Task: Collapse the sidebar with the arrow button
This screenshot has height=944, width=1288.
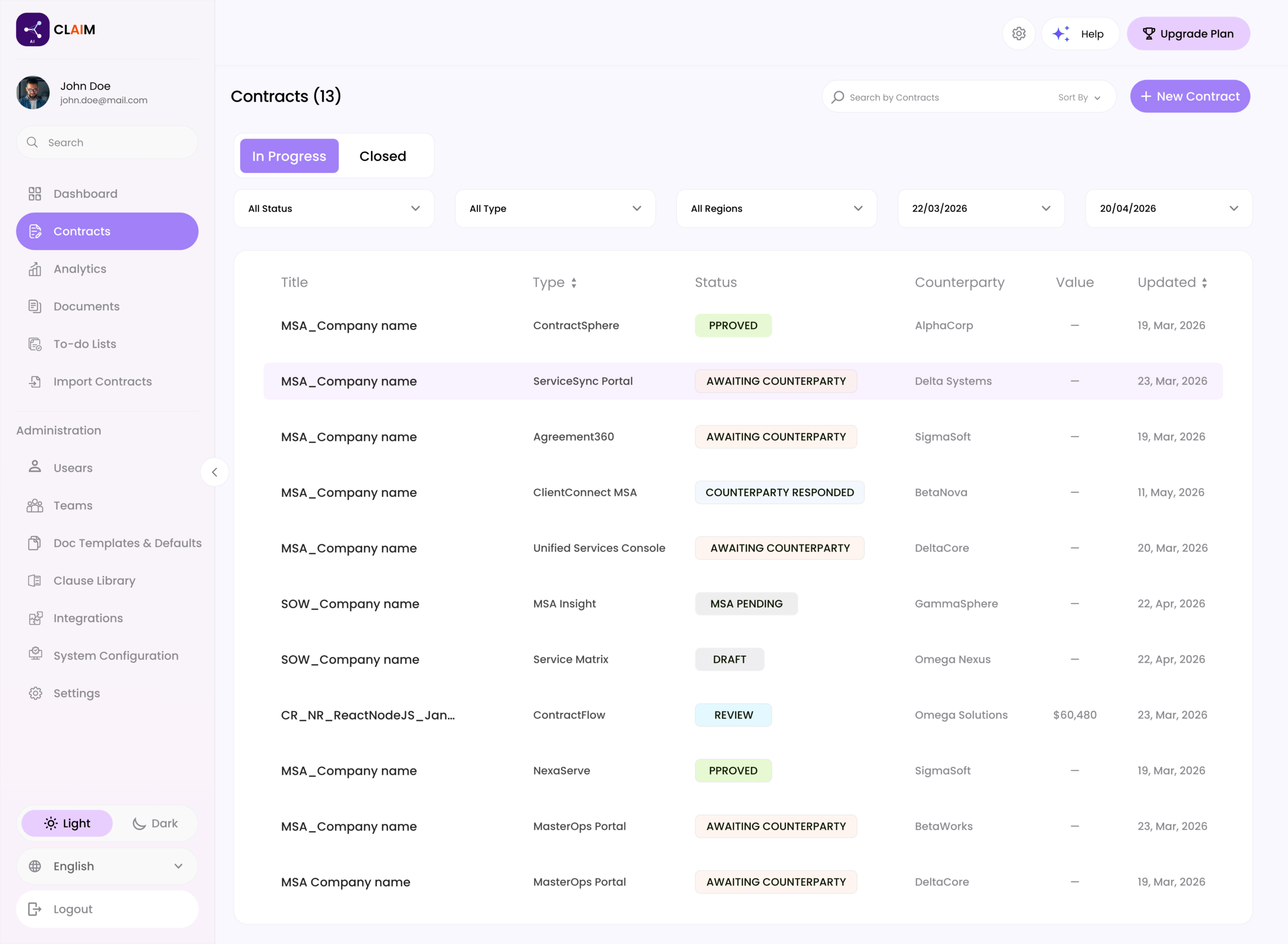Action: click(x=214, y=472)
